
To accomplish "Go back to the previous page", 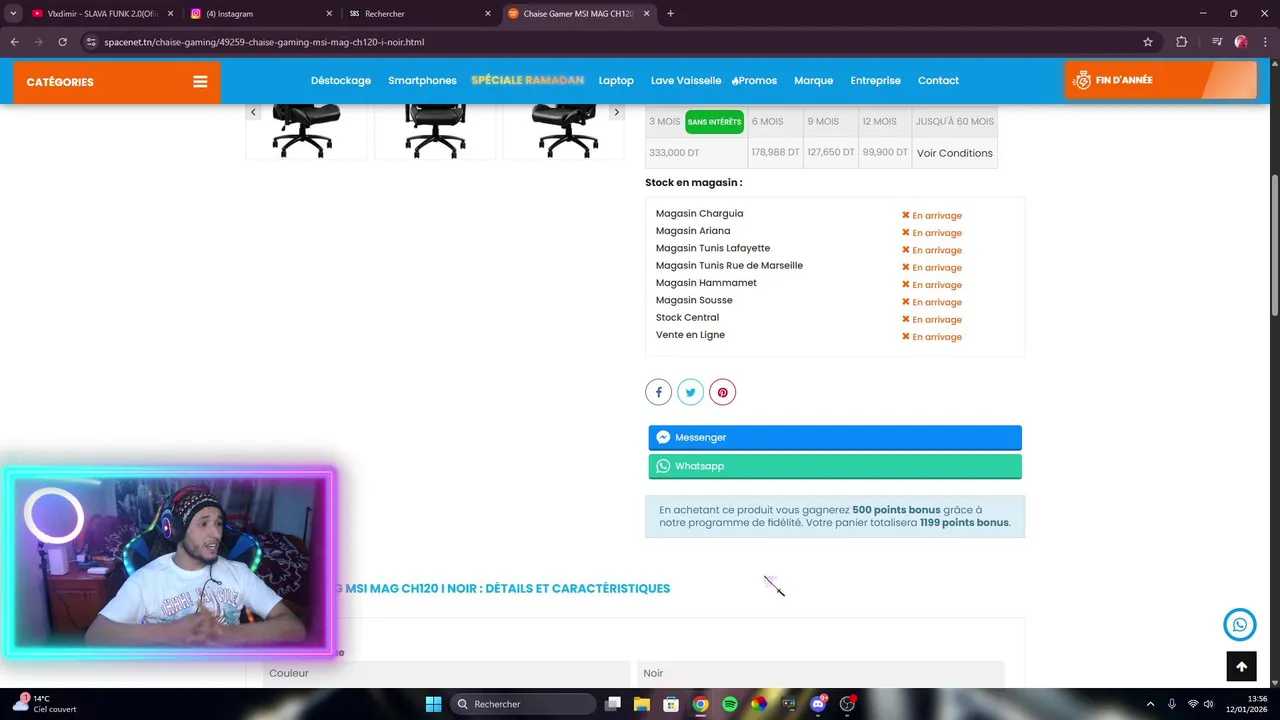I will click(14, 42).
